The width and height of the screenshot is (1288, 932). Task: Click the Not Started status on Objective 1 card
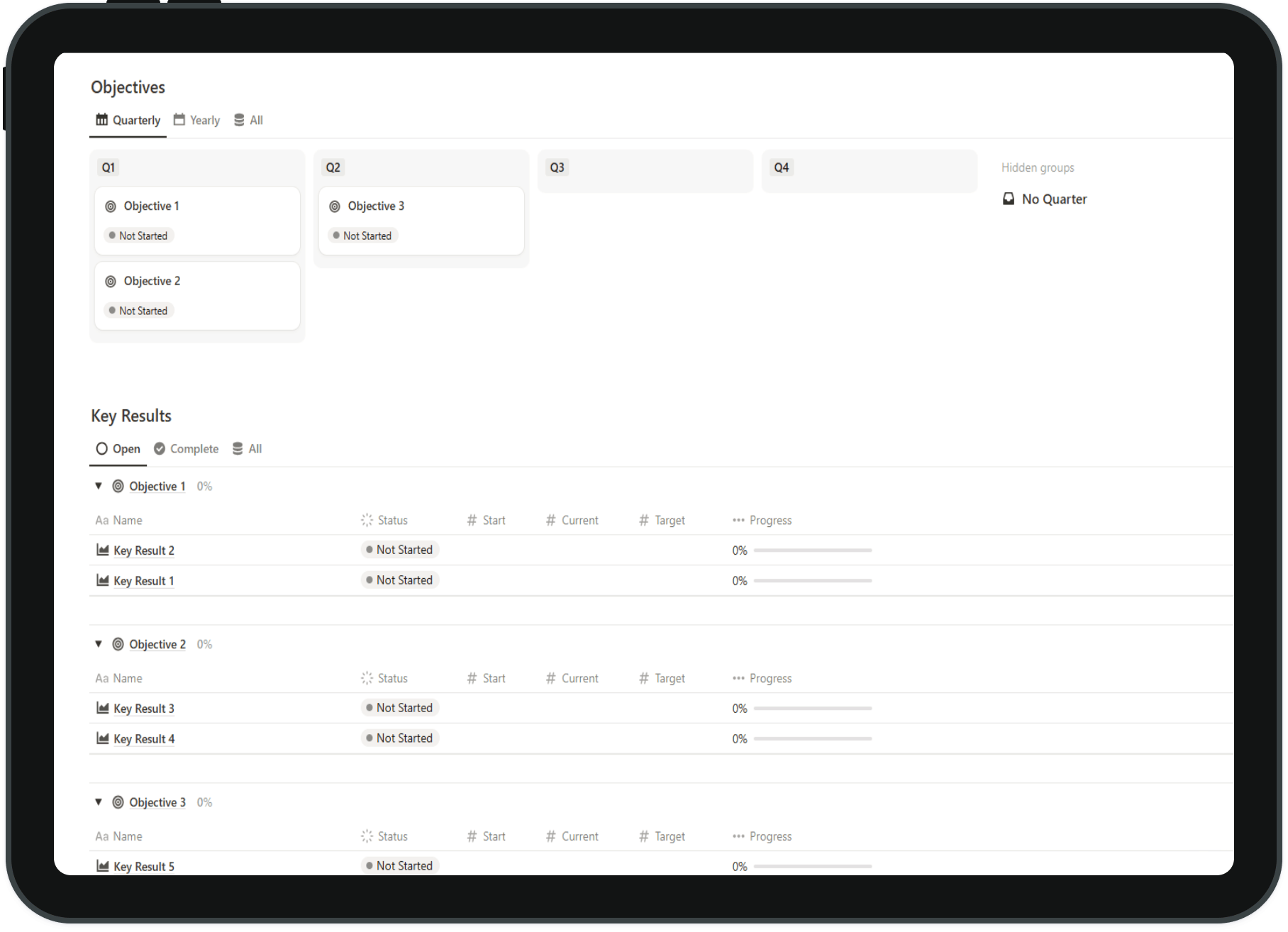pos(138,235)
